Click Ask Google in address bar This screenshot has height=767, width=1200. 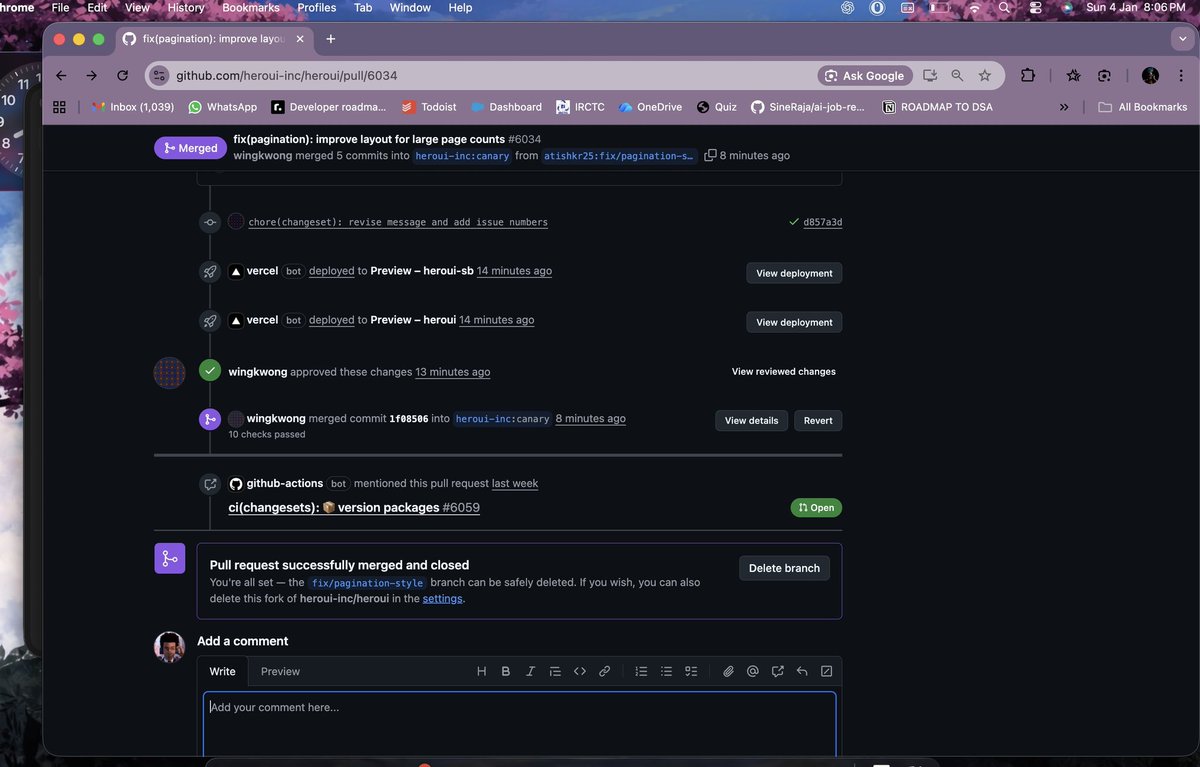(865, 76)
